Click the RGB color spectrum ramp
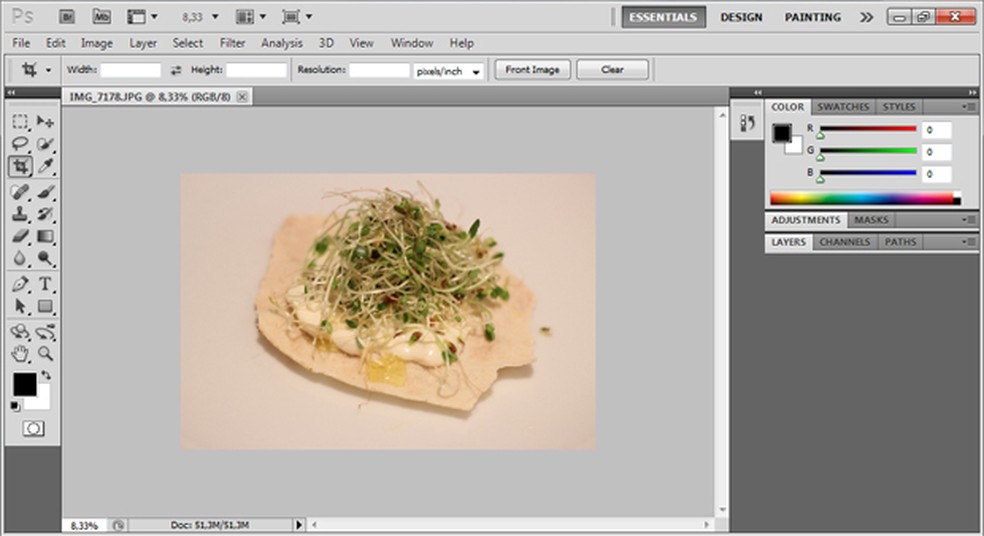The height and width of the screenshot is (536, 984). click(x=864, y=198)
